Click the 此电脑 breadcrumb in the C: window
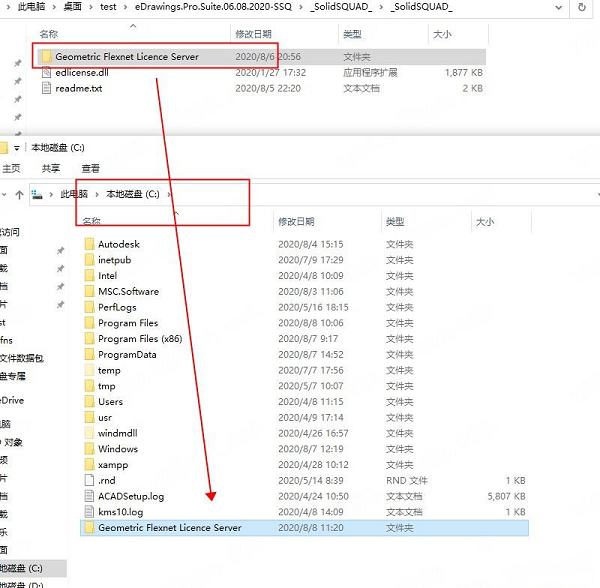 (x=74, y=194)
